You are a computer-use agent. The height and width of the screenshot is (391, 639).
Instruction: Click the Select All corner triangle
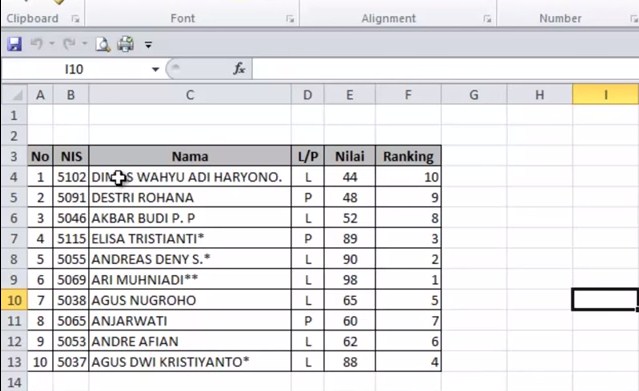(15, 95)
